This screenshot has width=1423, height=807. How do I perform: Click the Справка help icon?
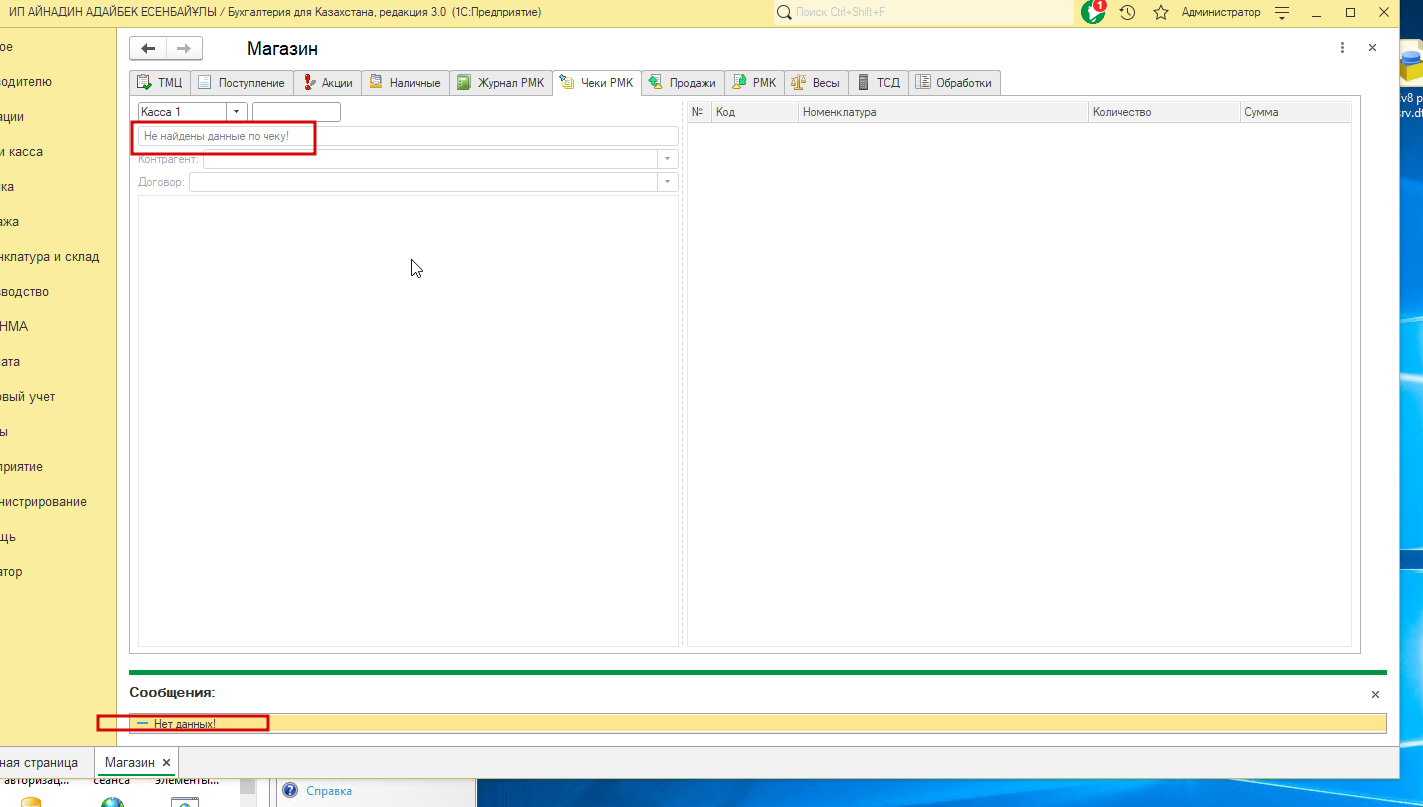pyautogui.click(x=290, y=791)
